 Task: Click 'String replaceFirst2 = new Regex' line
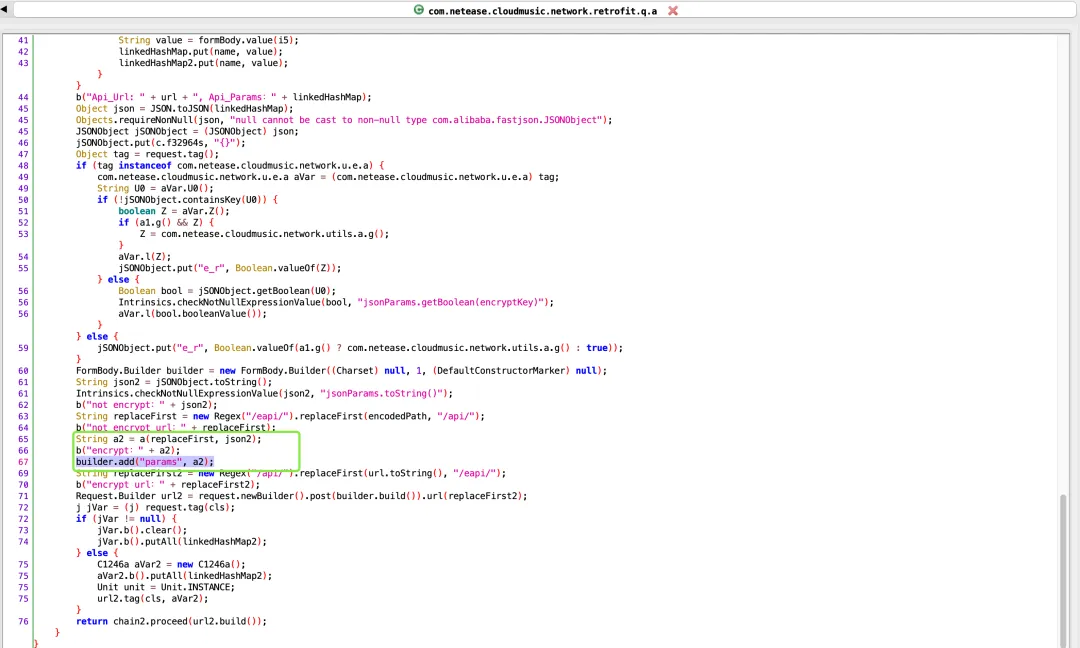(291, 473)
